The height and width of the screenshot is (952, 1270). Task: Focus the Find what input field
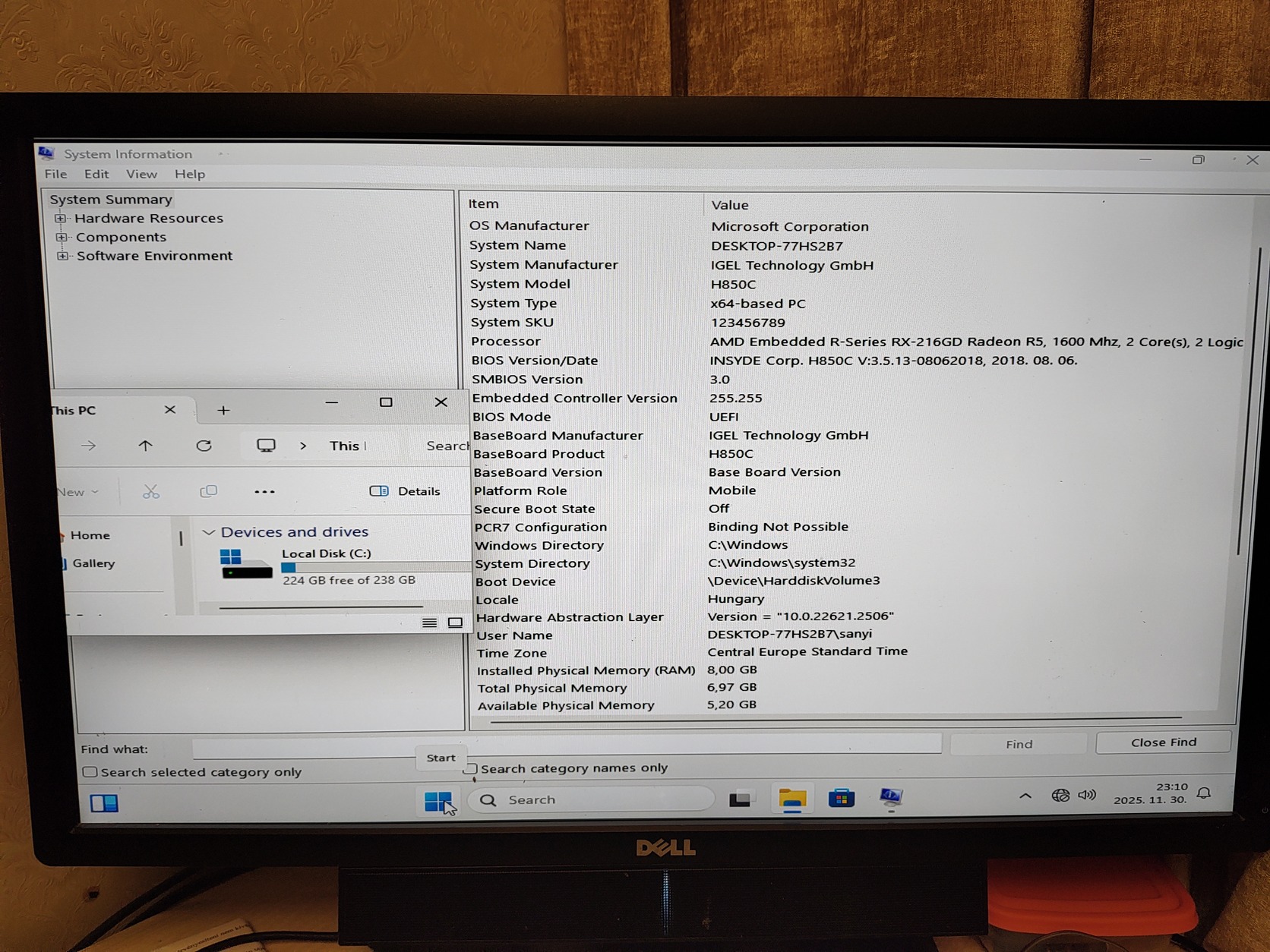click(567, 746)
